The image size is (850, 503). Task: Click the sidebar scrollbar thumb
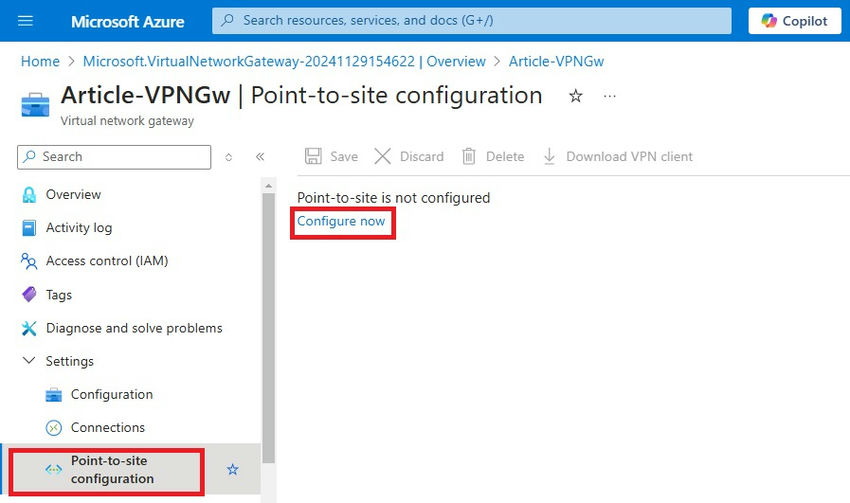click(268, 328)
